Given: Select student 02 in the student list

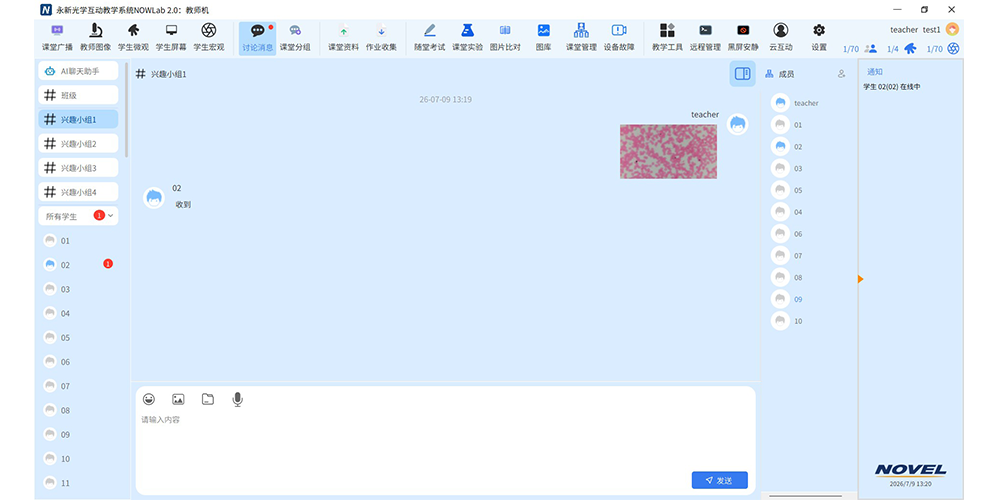Looking at the screenshot, I should tap(78, 265).
